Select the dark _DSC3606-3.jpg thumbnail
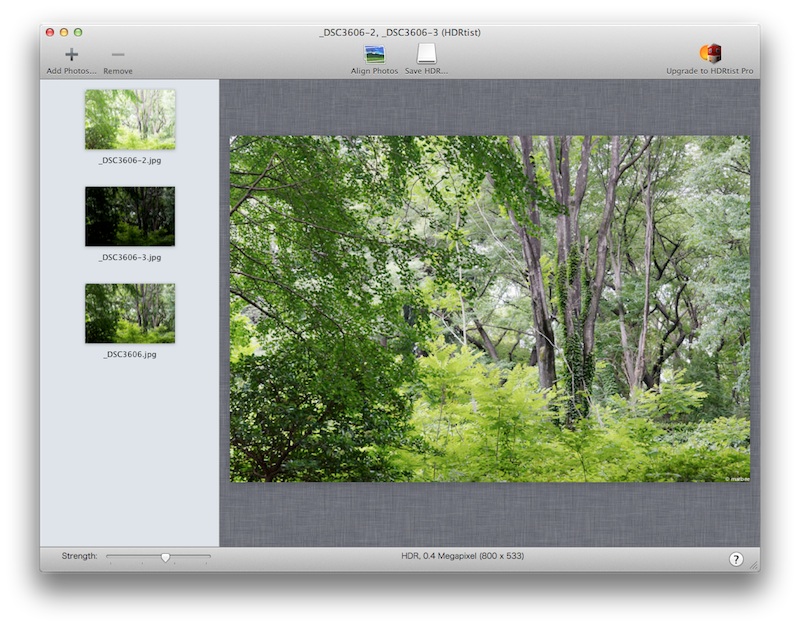The width and height of the screenshot is (800, 627). tap(130, 215)
